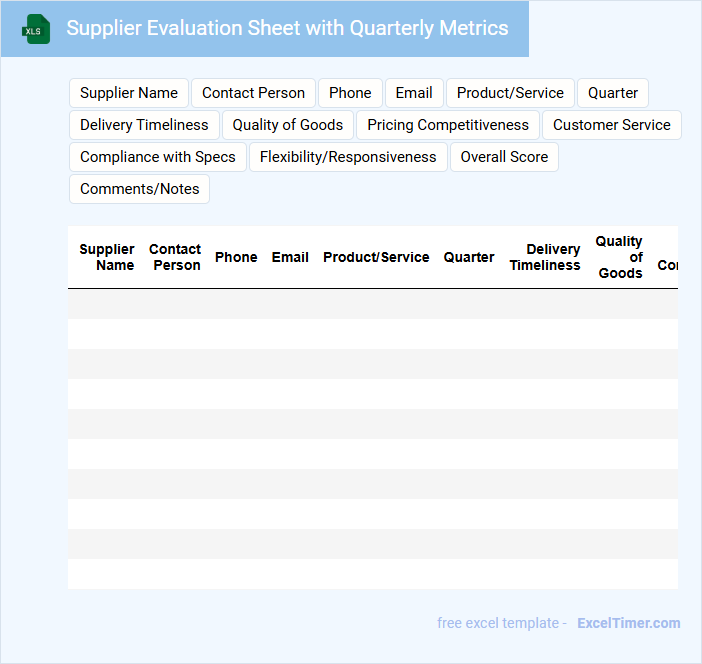
Task: Click the Delivery Timeliness column header
Action: (545, 257)
